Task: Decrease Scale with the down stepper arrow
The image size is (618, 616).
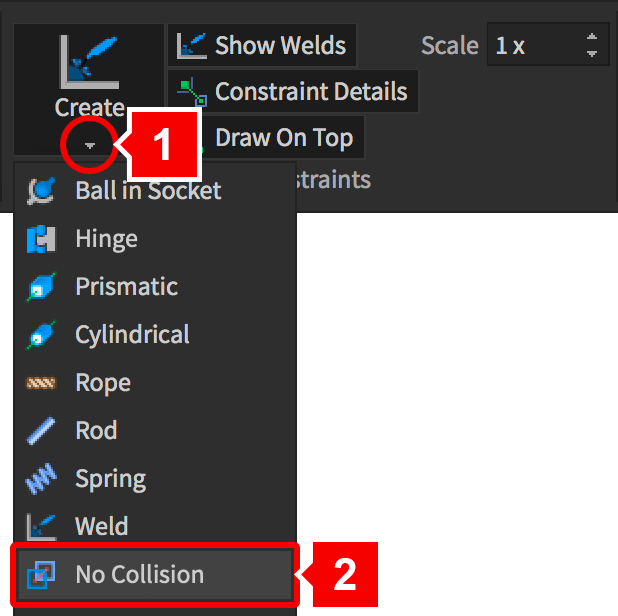Action: tap(592, 54)
